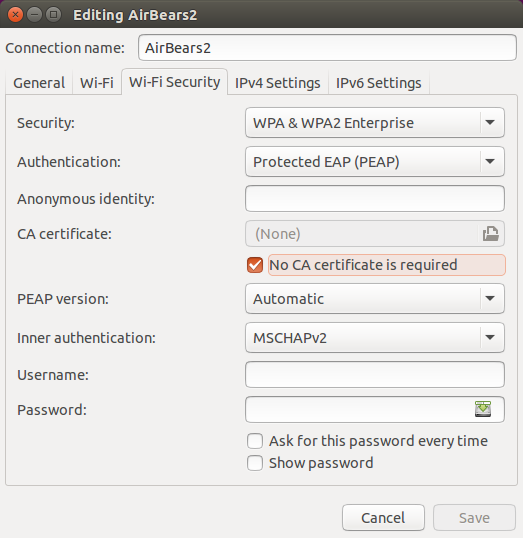Uncheck No CA certificate is required
Image resolution: width=523 pixels, height=538 pixels.
pyautogui.click(x=255, y=265)
